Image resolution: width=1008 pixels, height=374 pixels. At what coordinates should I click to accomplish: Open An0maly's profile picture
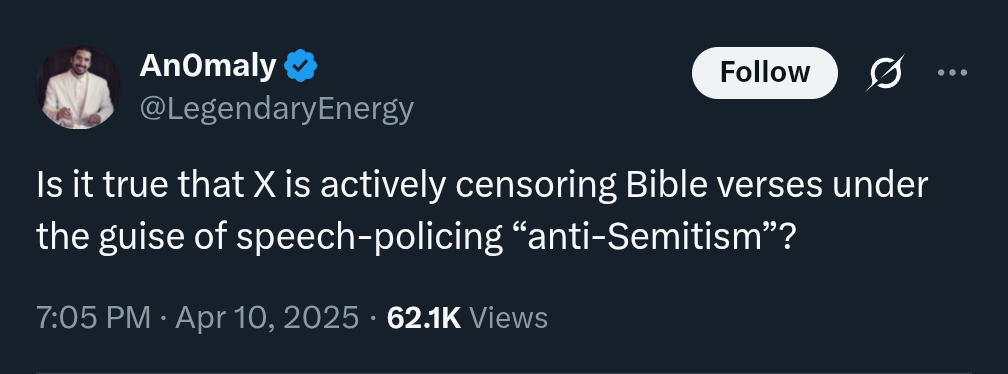pos(78,87)
